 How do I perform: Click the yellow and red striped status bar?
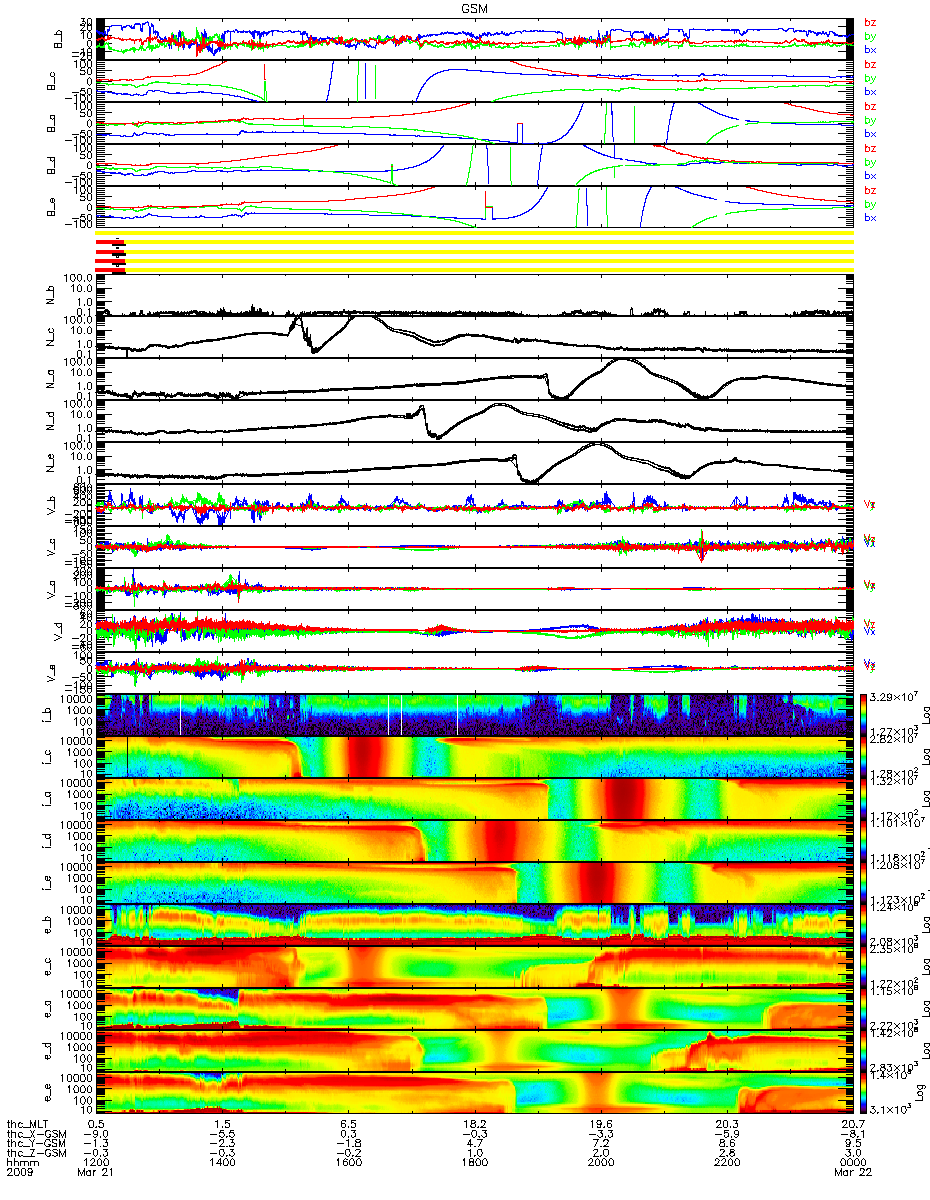[x=474, y=251]
